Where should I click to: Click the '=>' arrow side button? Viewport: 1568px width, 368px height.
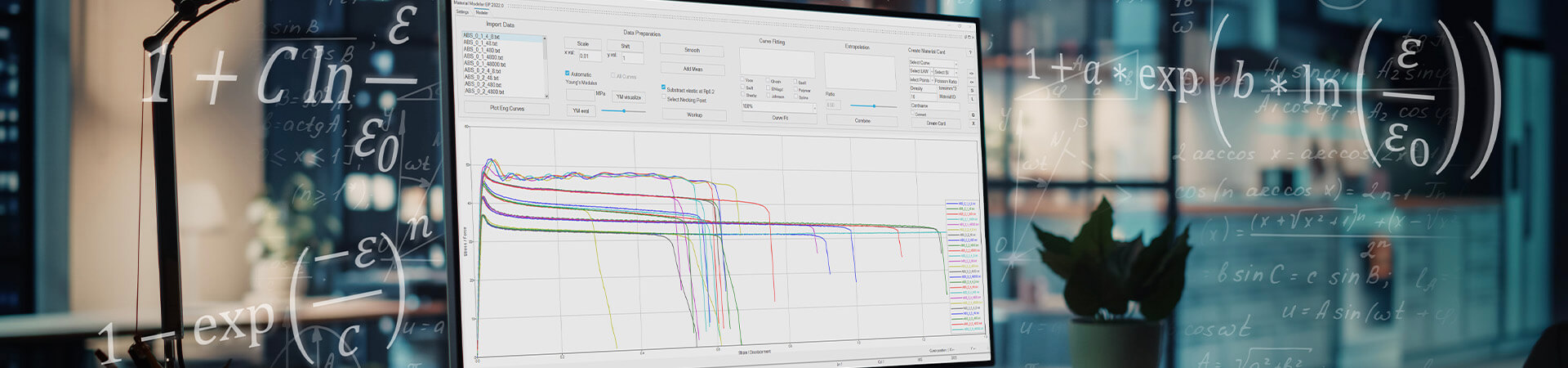971,73
